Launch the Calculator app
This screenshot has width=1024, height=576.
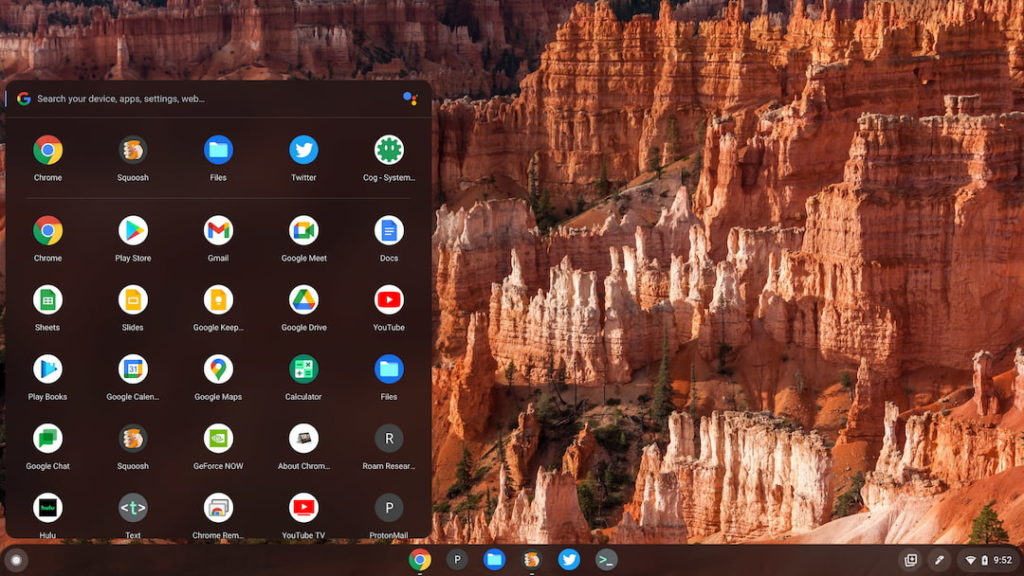(304, 369)
